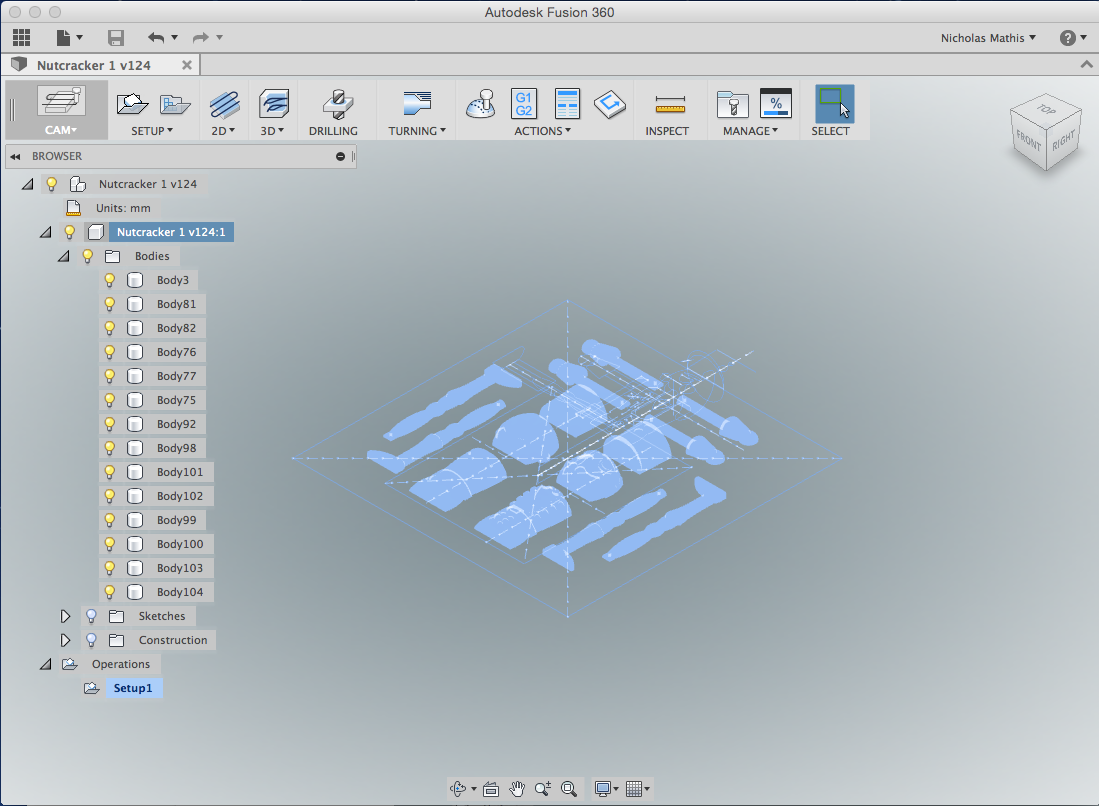Open the 3D dropdown menu
The width and height of the screenshot is (1099, 806).
(272, 131)
